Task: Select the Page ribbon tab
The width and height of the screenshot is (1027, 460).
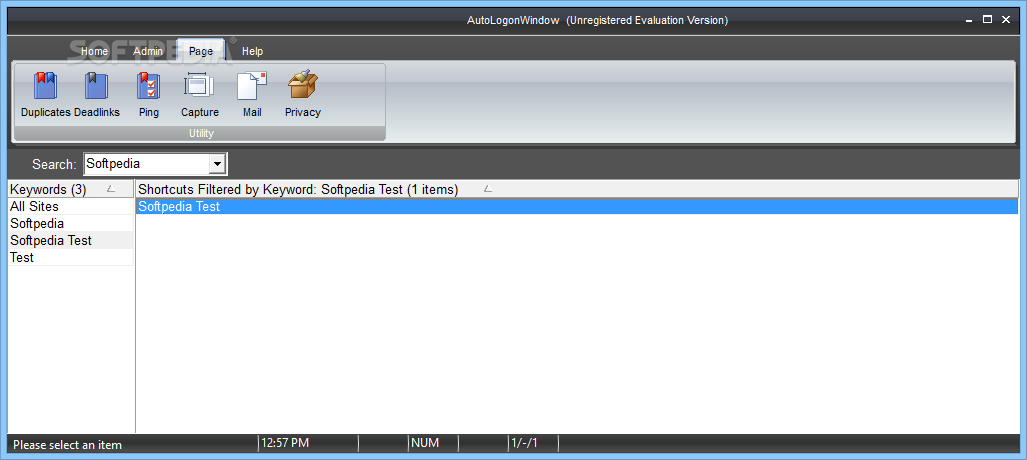Action: click(200, 51)
